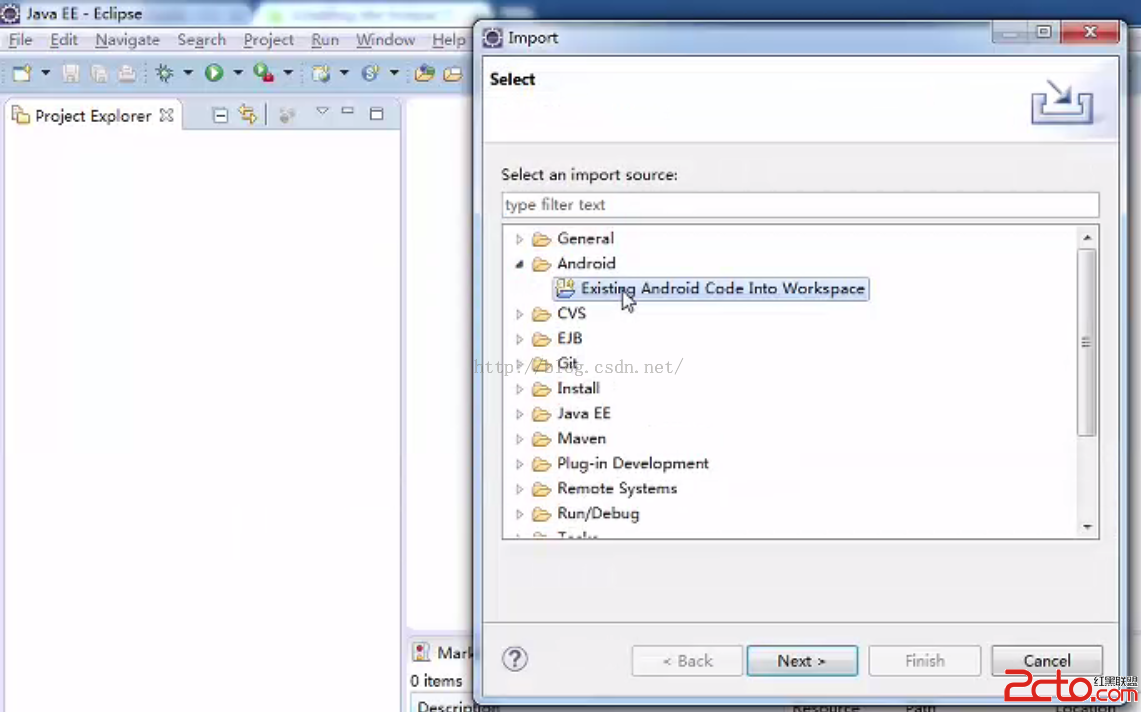Open the Window menu
The width and height of the screenshot is (1141, 712).
pyautogui.click(x=386, y=40)
